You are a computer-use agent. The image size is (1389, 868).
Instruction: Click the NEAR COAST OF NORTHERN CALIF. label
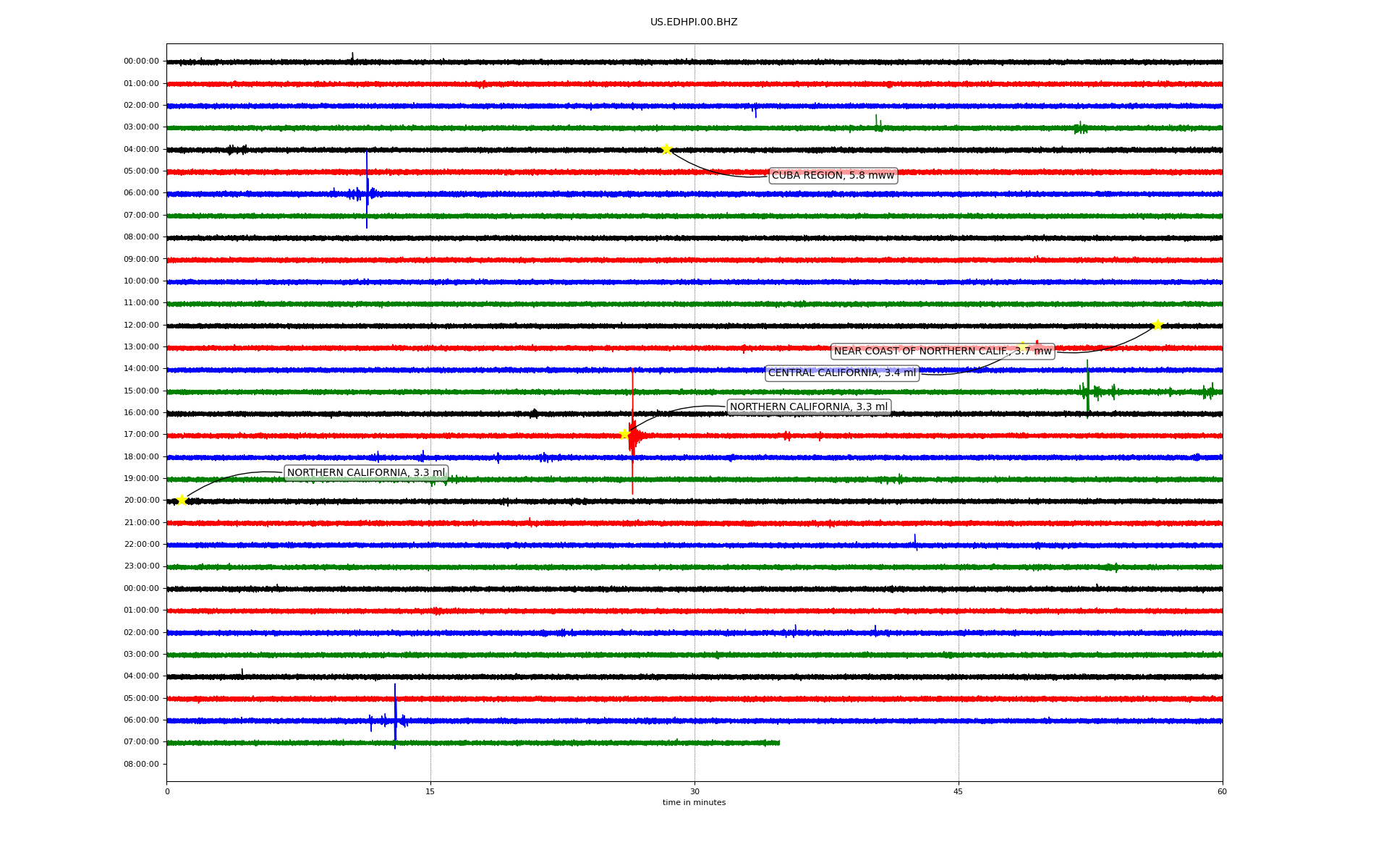click(x=942, y=352)
